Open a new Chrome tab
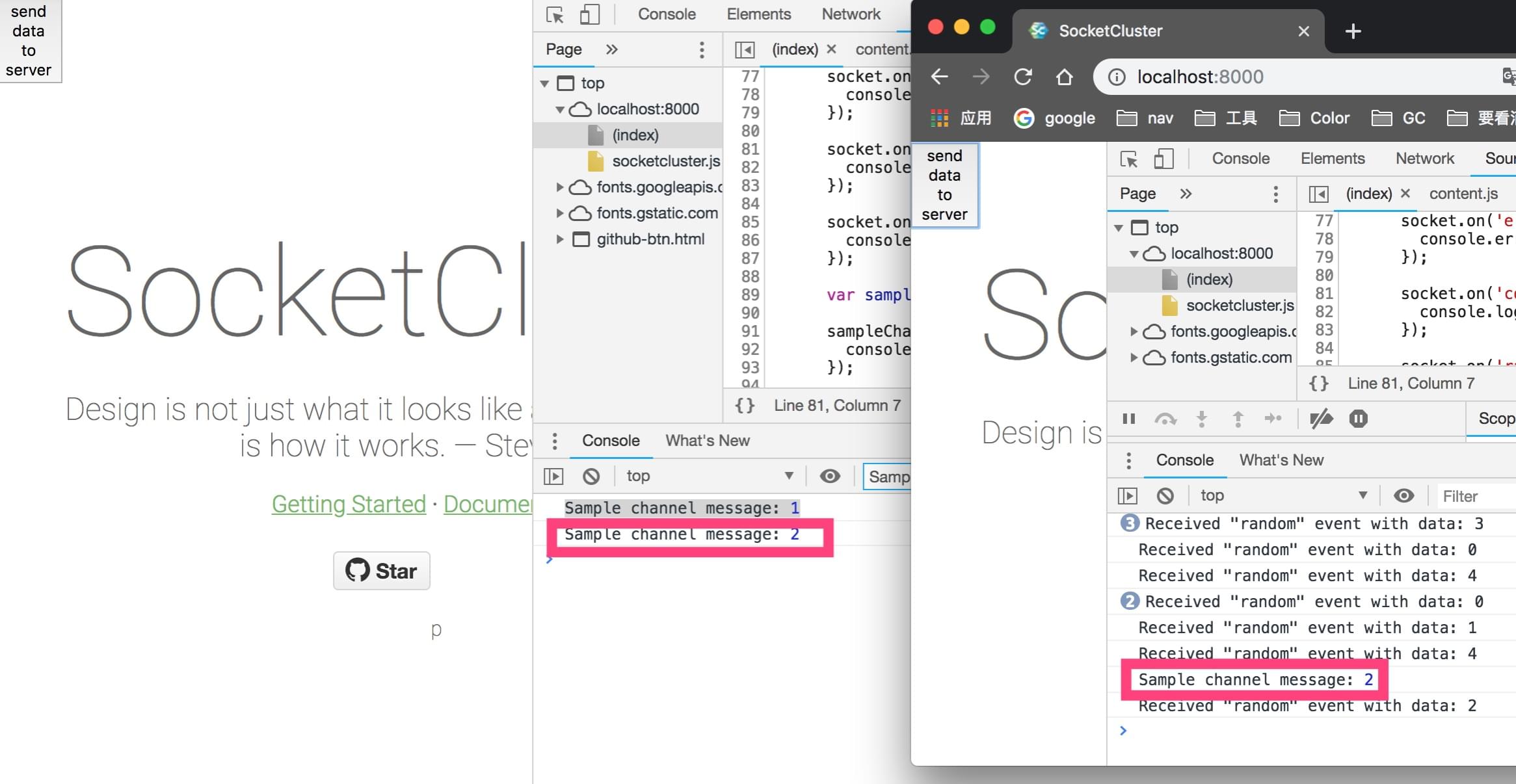The image size is (1516, 784). [x=1353, y=31]
